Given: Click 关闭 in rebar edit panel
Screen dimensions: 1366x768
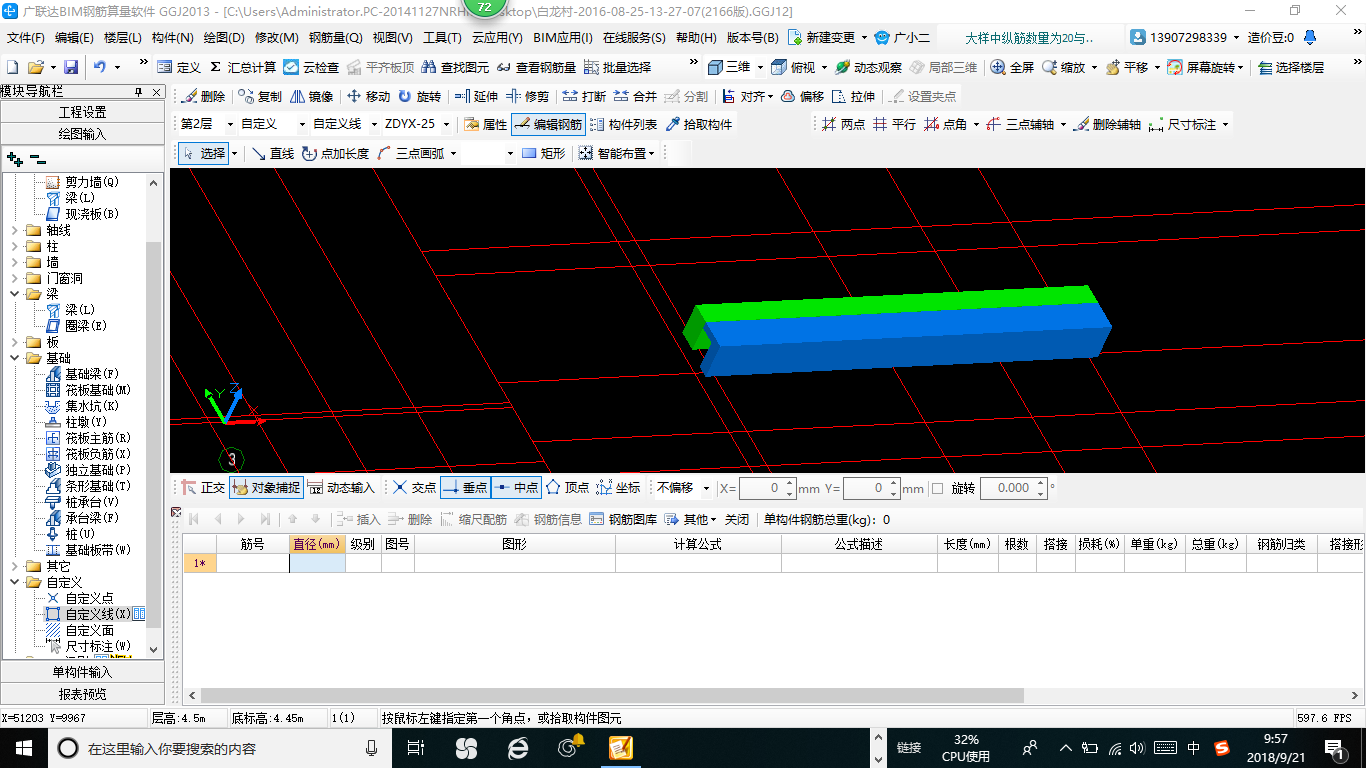Looking at the screenshot, I should click(x=736, y=519).
